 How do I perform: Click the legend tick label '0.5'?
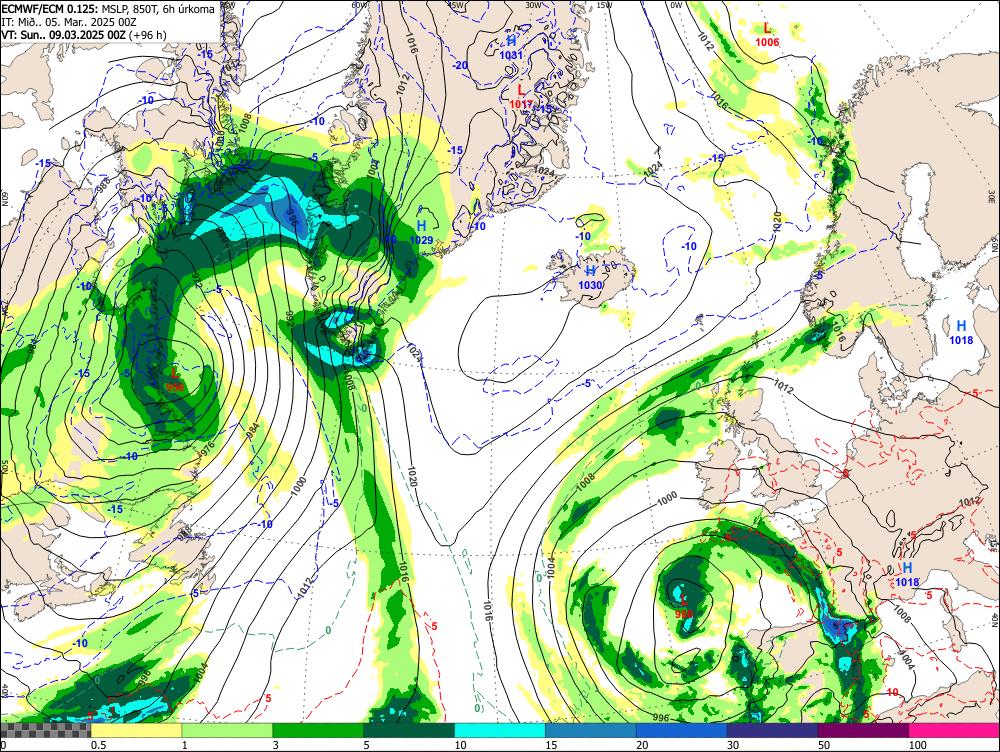[98, 745]
